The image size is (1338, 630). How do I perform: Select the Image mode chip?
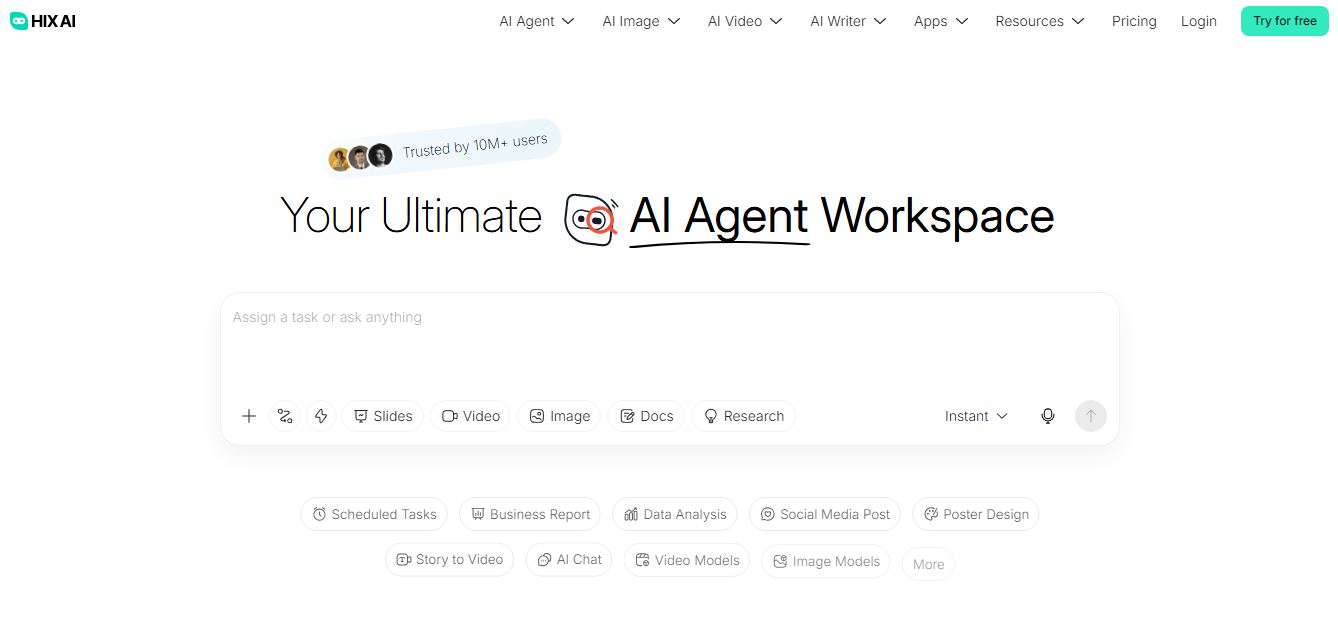559,416
